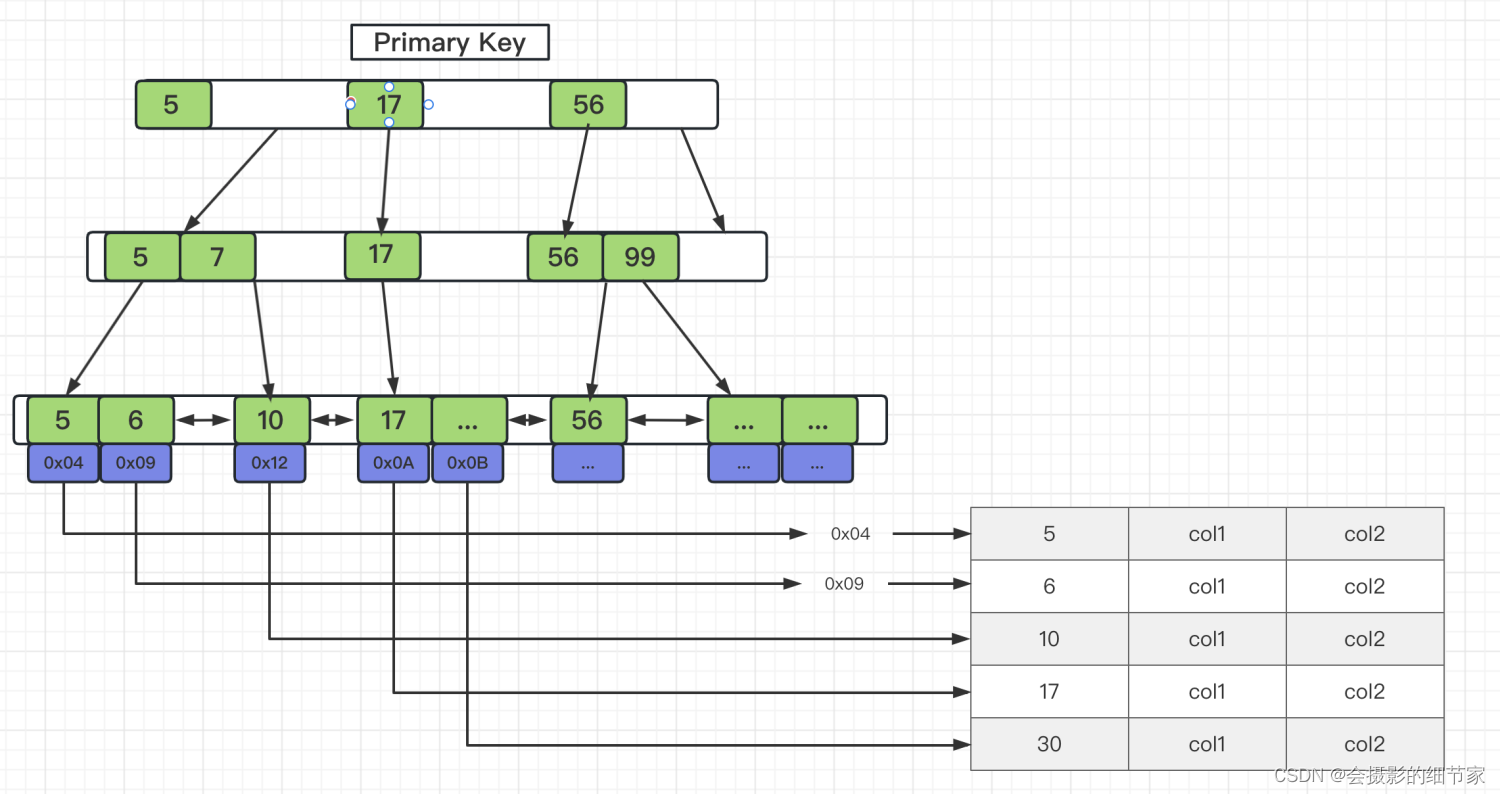
Task: Select col2 cell in the row 10
Action: click(x=1365, y=639)
